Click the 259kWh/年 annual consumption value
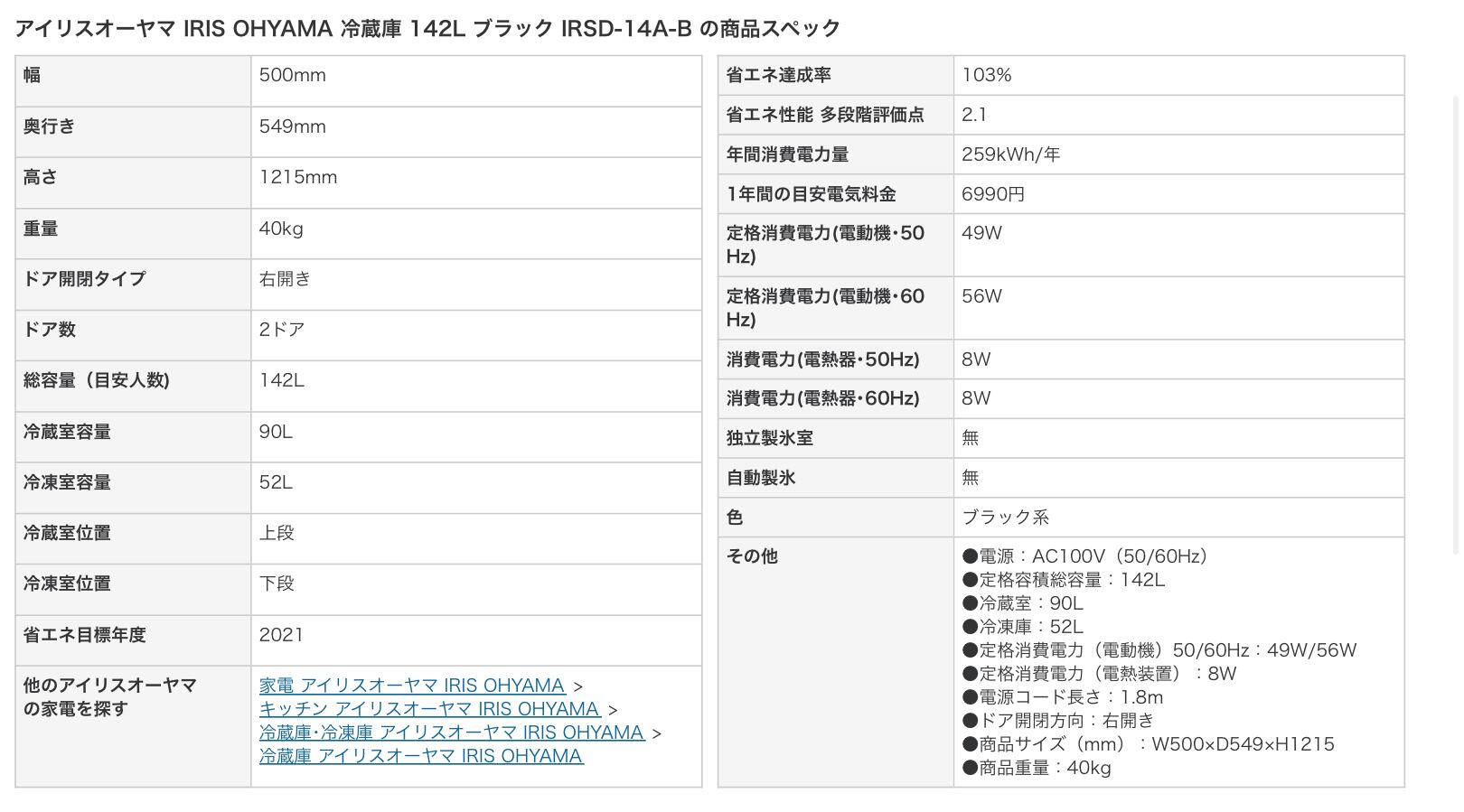The image size is (1464, 812). tap(1011, 154)
